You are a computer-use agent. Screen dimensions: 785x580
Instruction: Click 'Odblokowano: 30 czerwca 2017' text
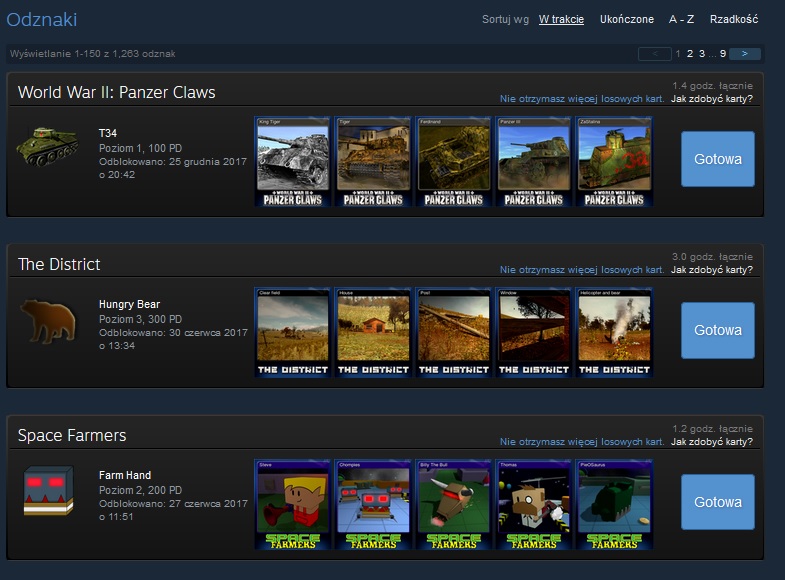pyautogui.click(x=173, y=333)
